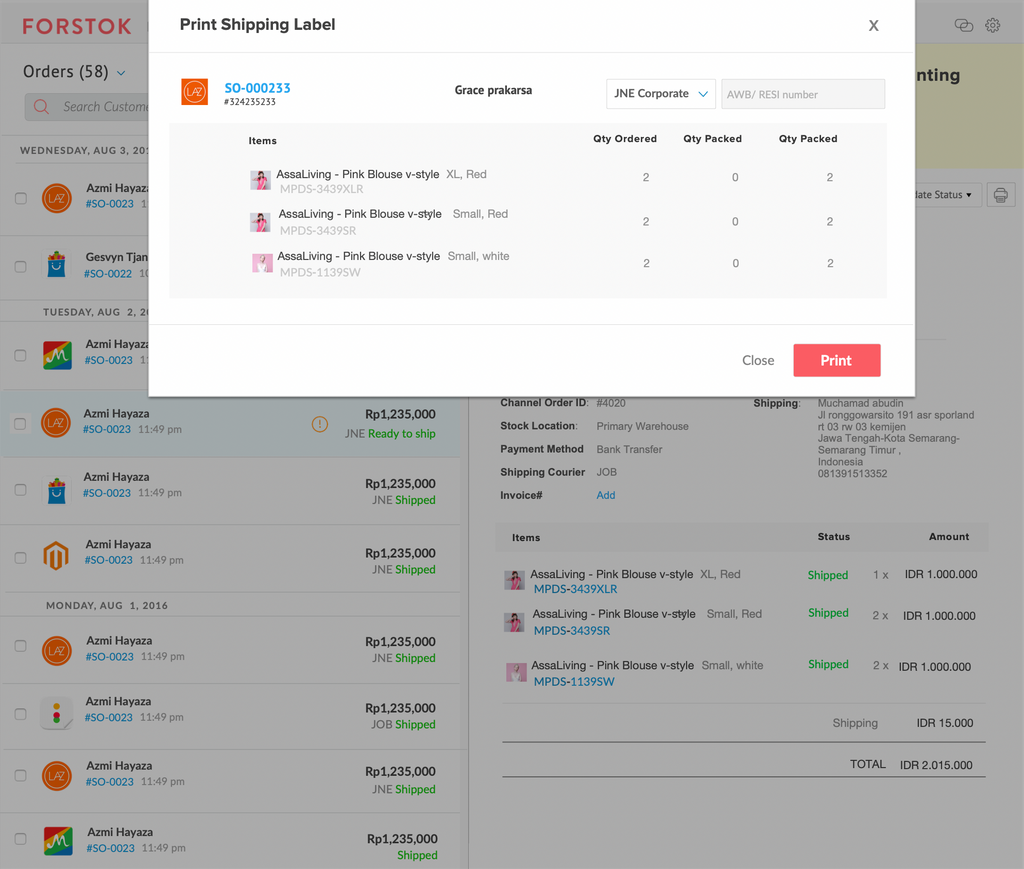Open the Update Status dropdown
This screenshot has height=869, width=1024.
pos(942,195)
